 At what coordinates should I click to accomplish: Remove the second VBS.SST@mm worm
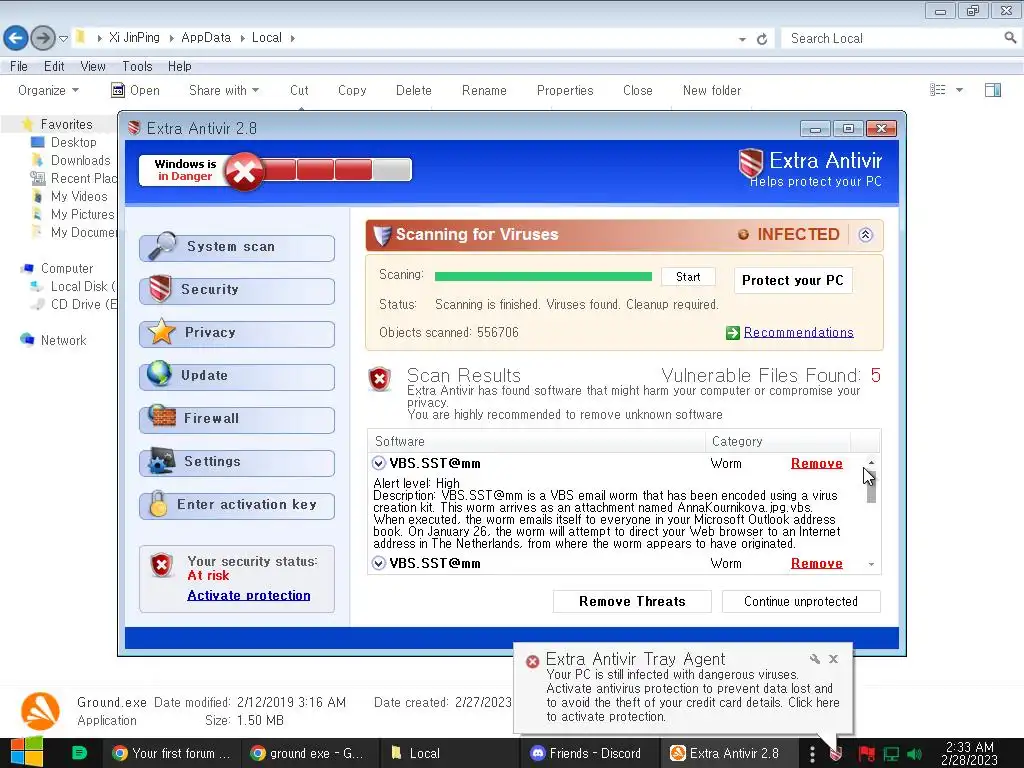click(x=816, y=563)
